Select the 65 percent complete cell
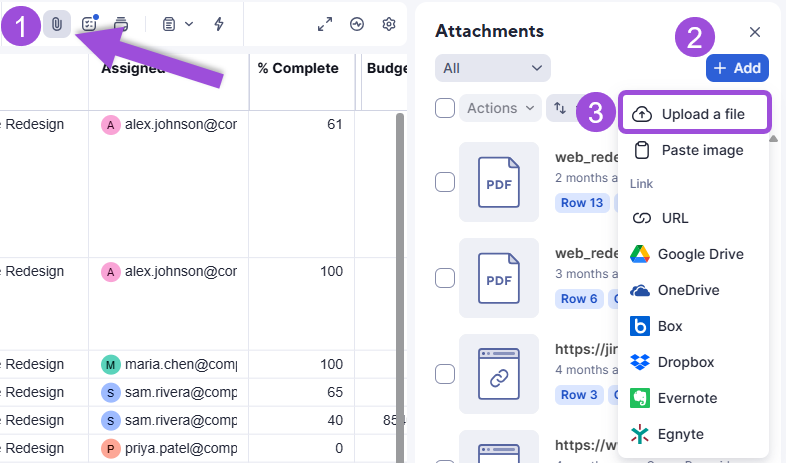Viewport: 786px width, 463px height. 302,392
